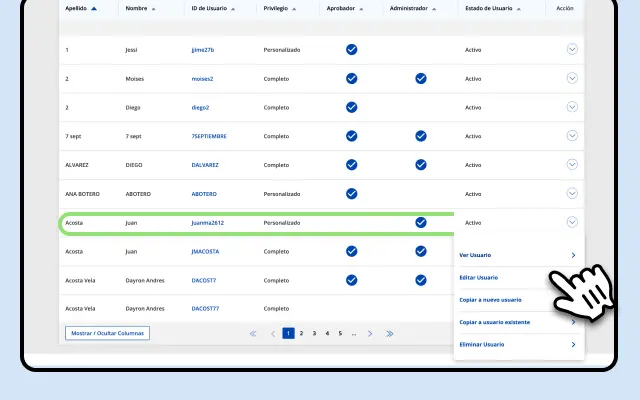
Task: Sort by ID de Usuario column
Action: (x=213, y=8)
